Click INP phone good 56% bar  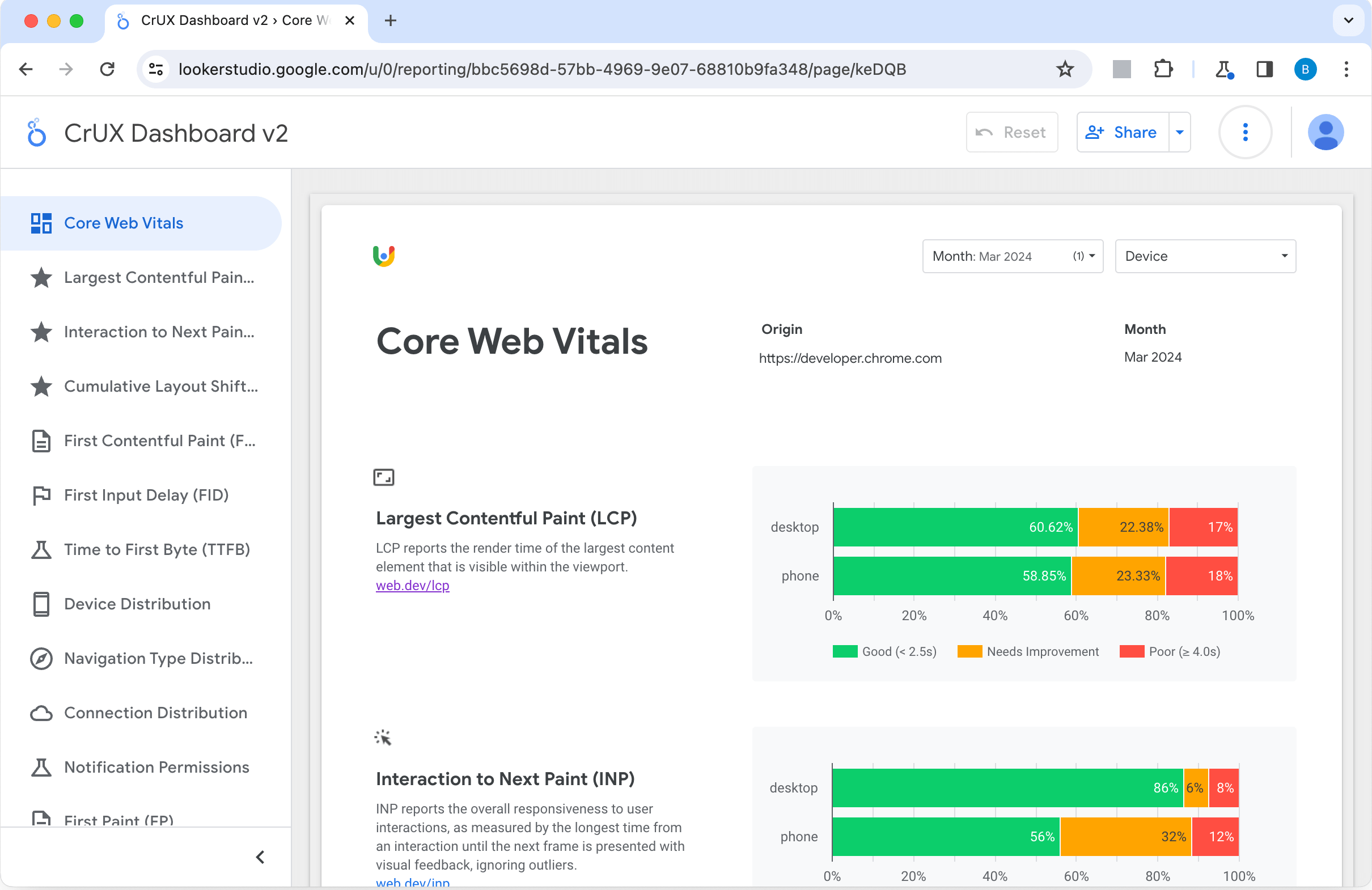[946, 837]
